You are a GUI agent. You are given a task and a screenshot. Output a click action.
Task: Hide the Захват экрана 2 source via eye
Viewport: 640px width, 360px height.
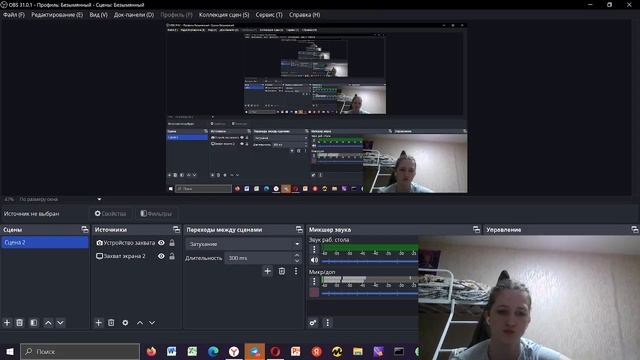pos(161,256)
